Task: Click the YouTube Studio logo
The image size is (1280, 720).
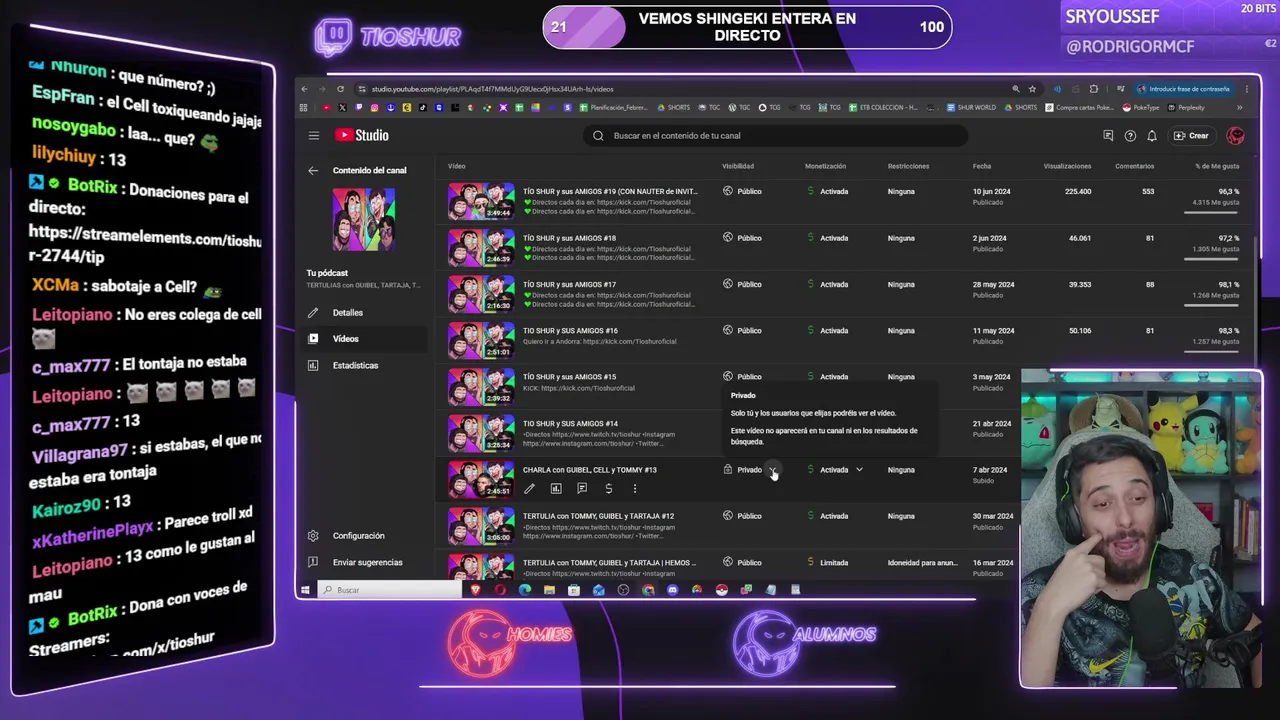Action: coord(362,136)
